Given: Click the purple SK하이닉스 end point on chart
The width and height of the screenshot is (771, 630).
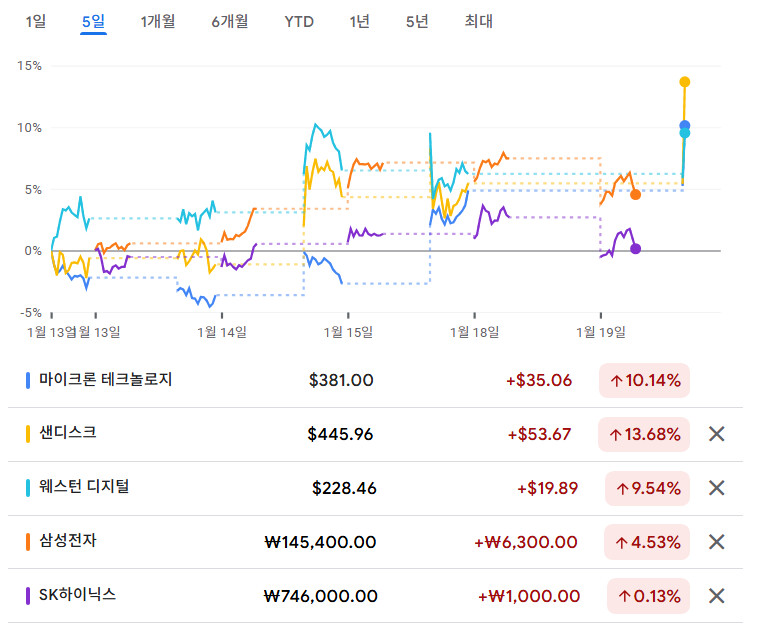Looking at the screenshot, I should pyautogui.click(x=636, y=248).
